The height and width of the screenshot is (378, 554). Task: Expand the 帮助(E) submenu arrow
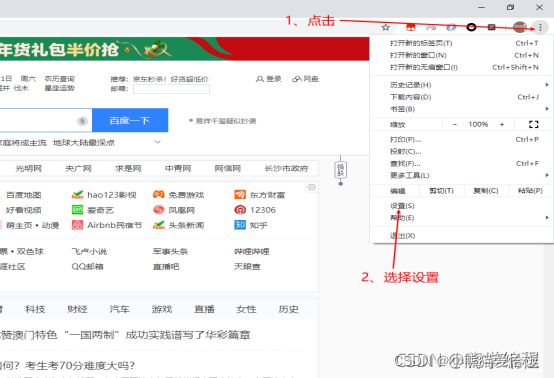click(x=547, y=218)
